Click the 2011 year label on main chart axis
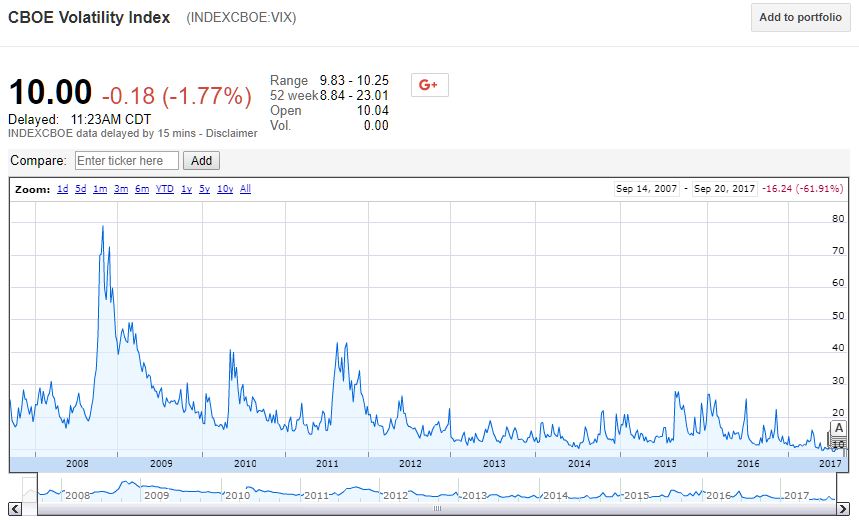The width and height of the screenshot is (859, 520). point(328,464)
